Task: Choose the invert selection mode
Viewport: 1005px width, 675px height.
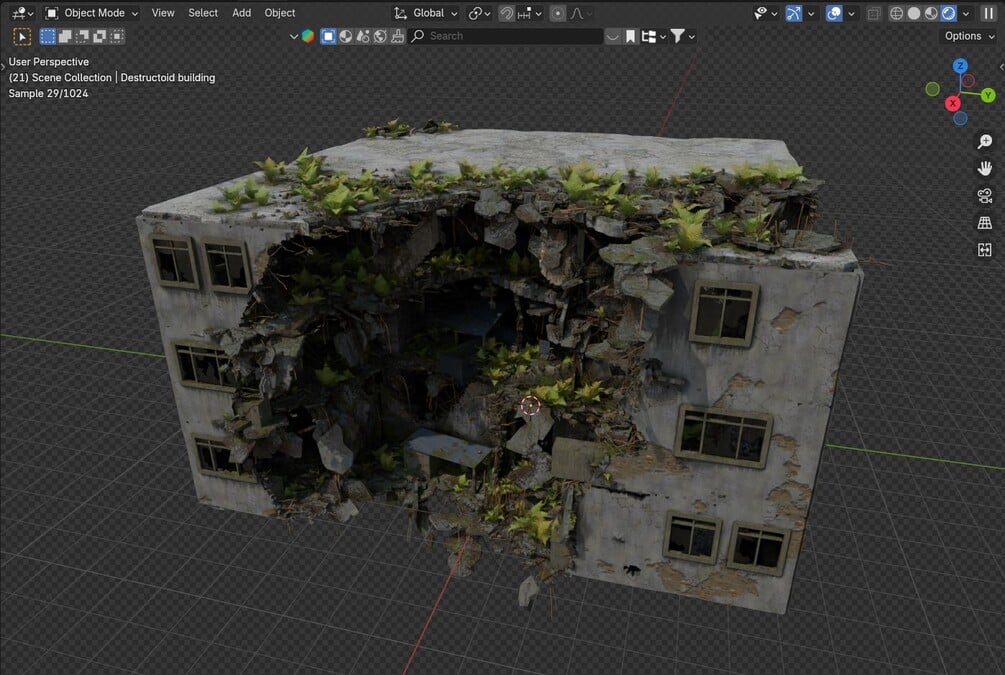Action: coord(99,37)
